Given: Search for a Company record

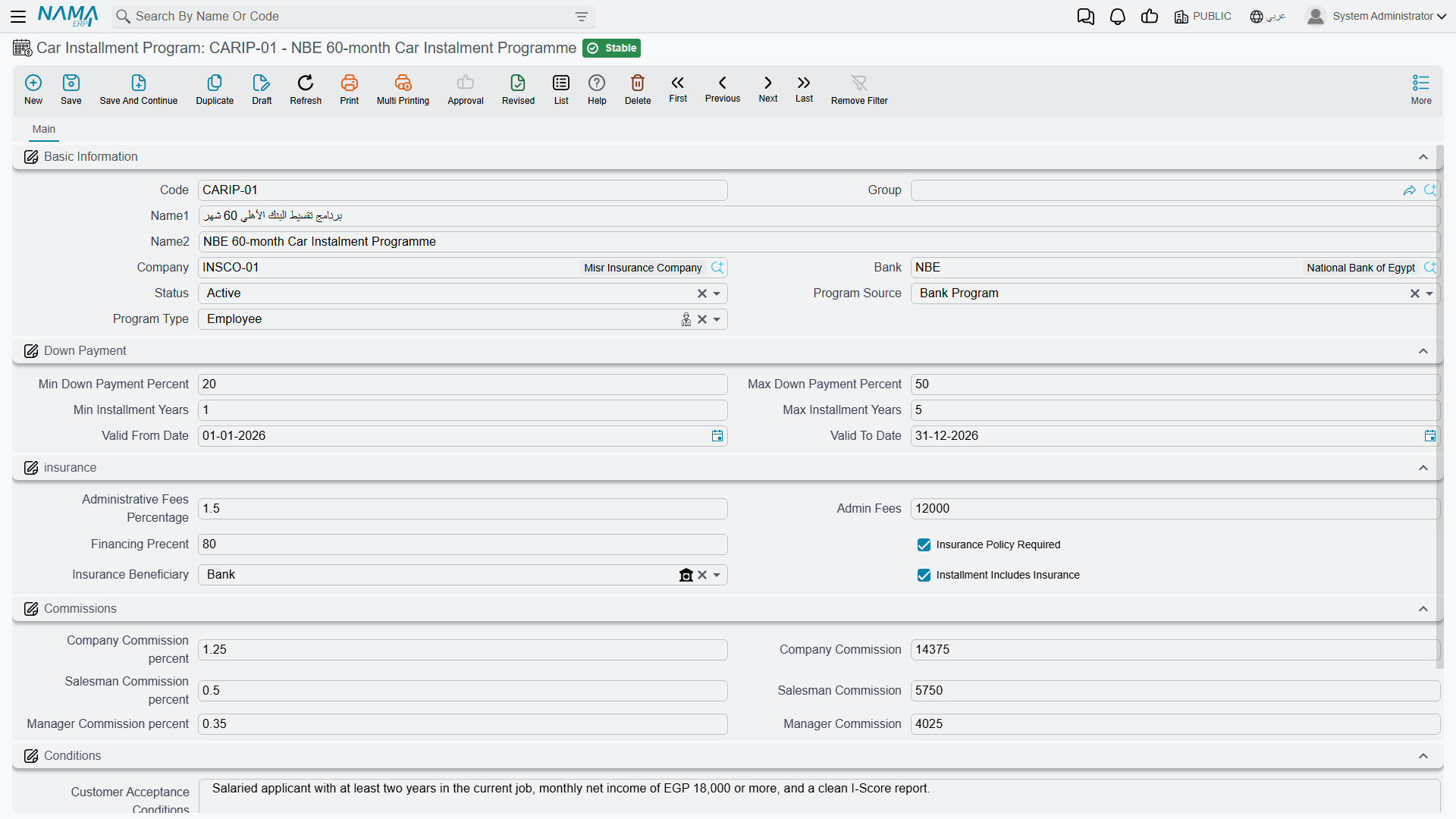Looking at the screenshot, I should coord(717,268).
